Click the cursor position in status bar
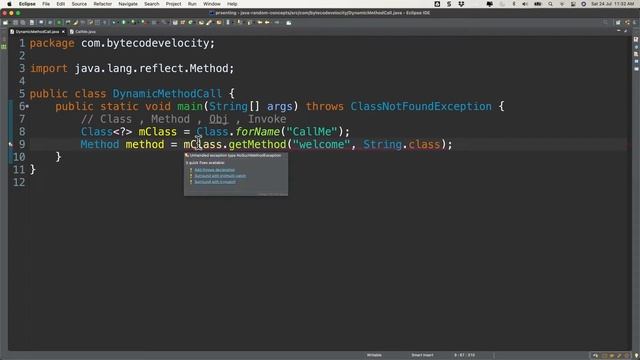The image size is (640, 360). pyautogui.click(x=464, y=355)
